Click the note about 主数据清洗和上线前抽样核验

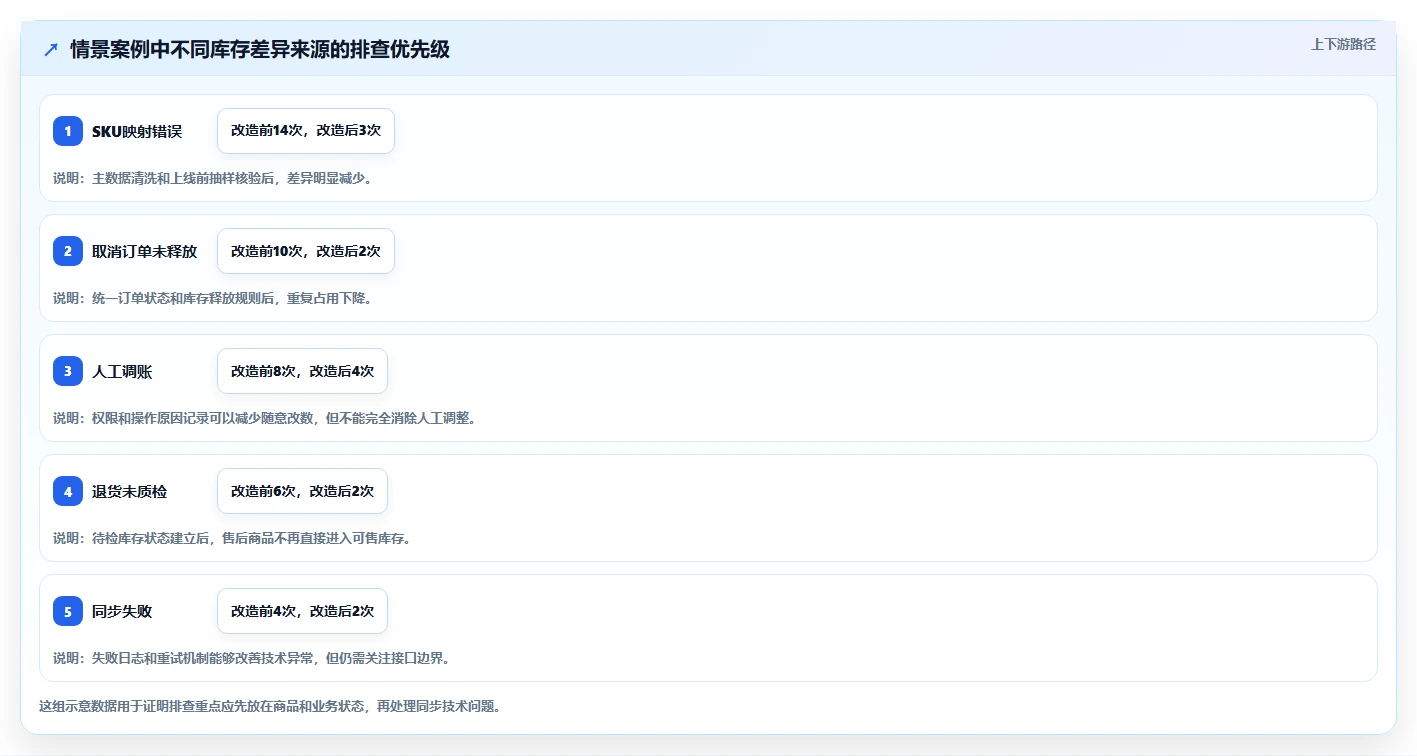click(213, 178)
